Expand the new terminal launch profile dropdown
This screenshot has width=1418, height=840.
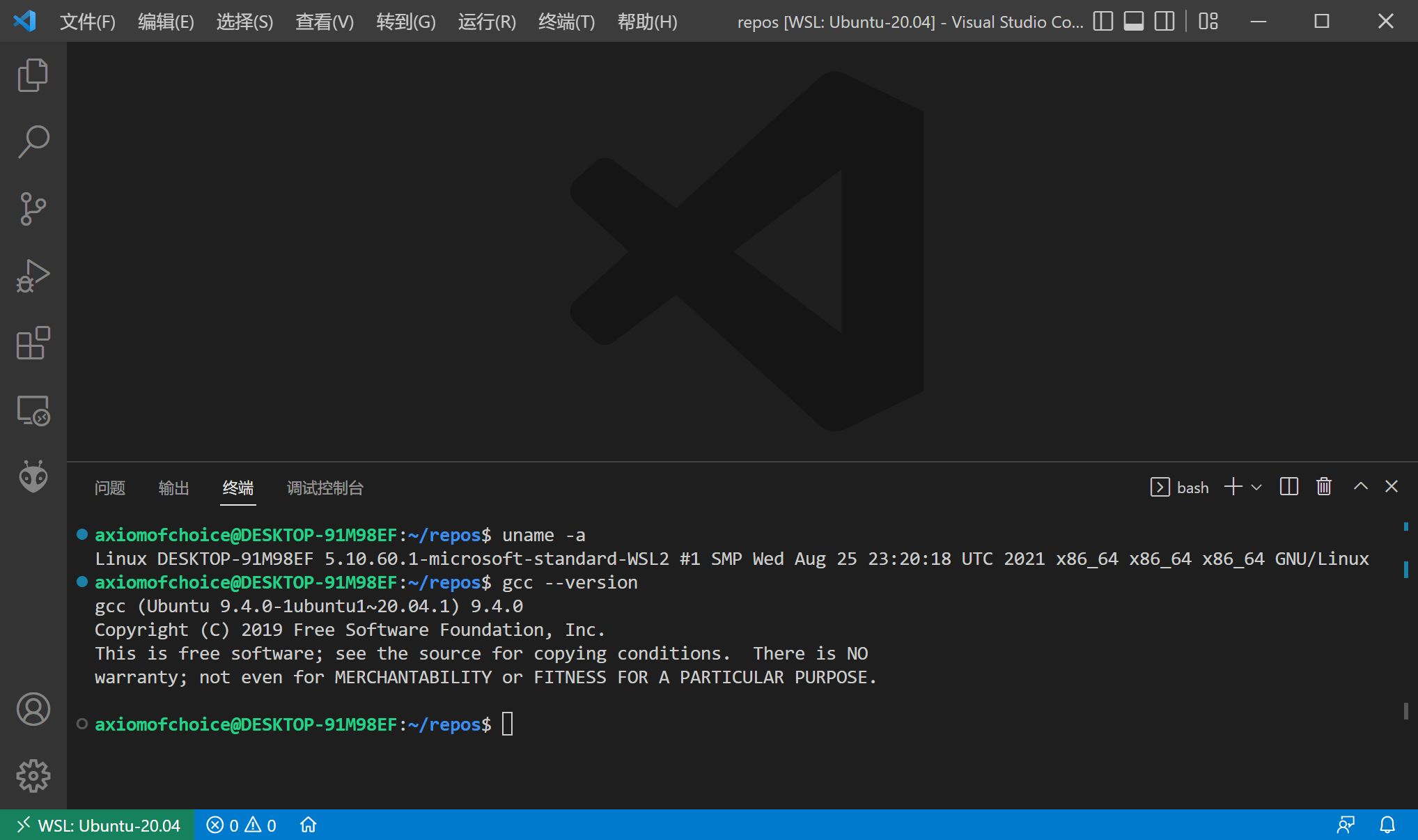click(x=1256, y=488)
